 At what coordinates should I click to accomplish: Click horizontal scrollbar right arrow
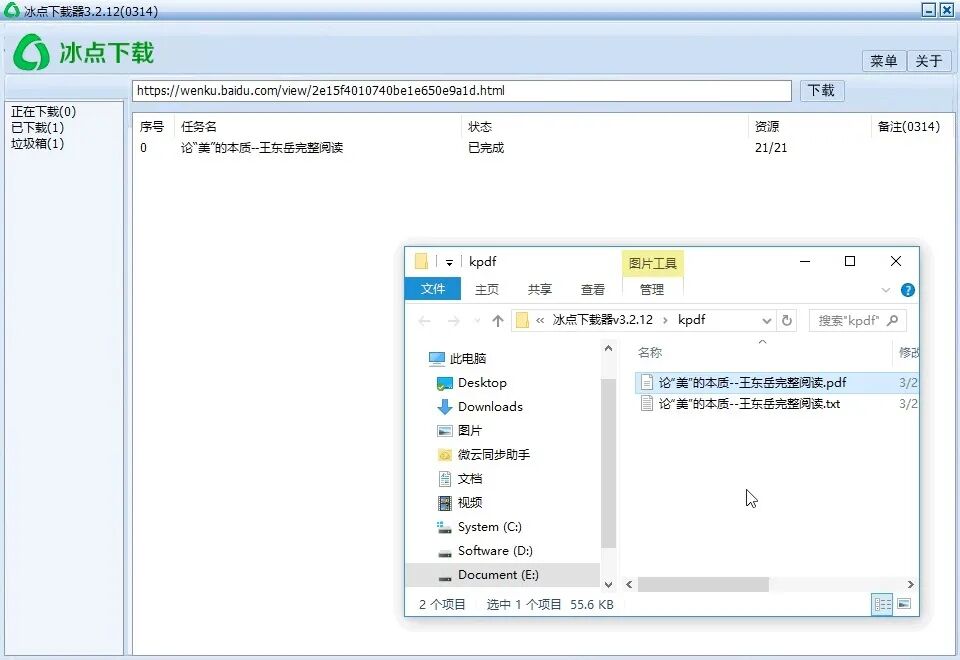coord(910,585)
